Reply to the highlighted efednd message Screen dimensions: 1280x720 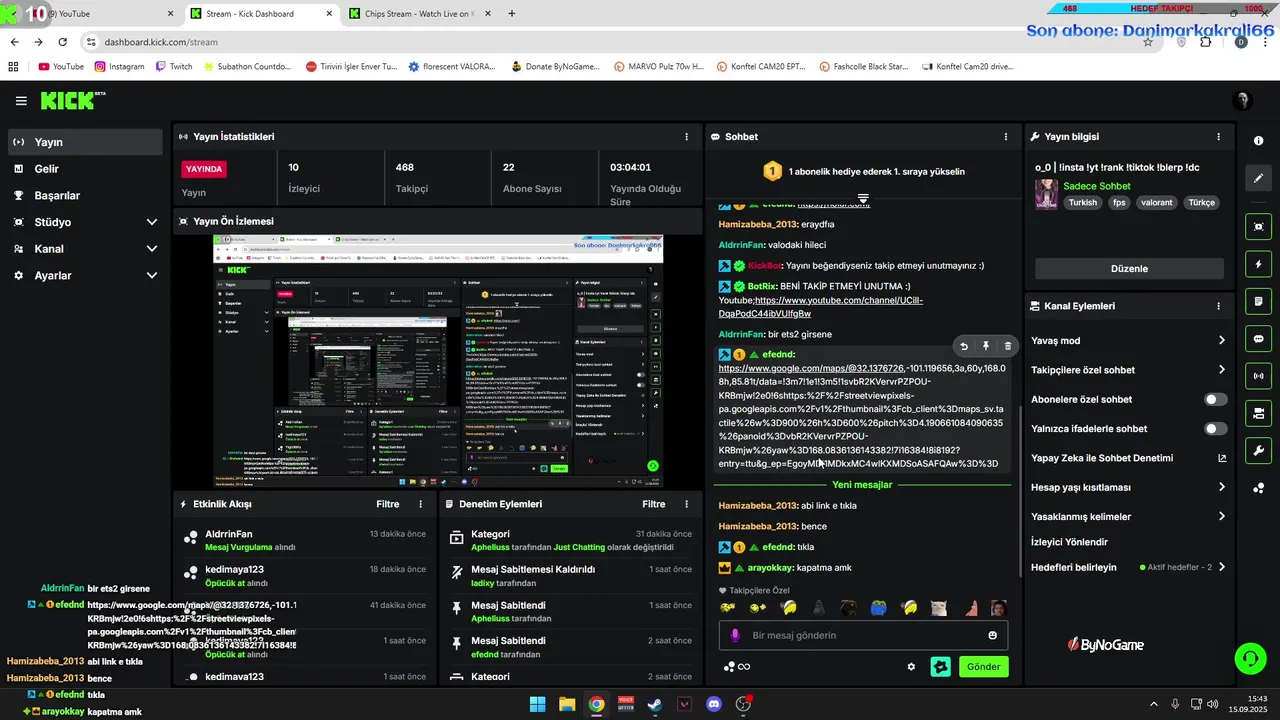pos(964,346)
